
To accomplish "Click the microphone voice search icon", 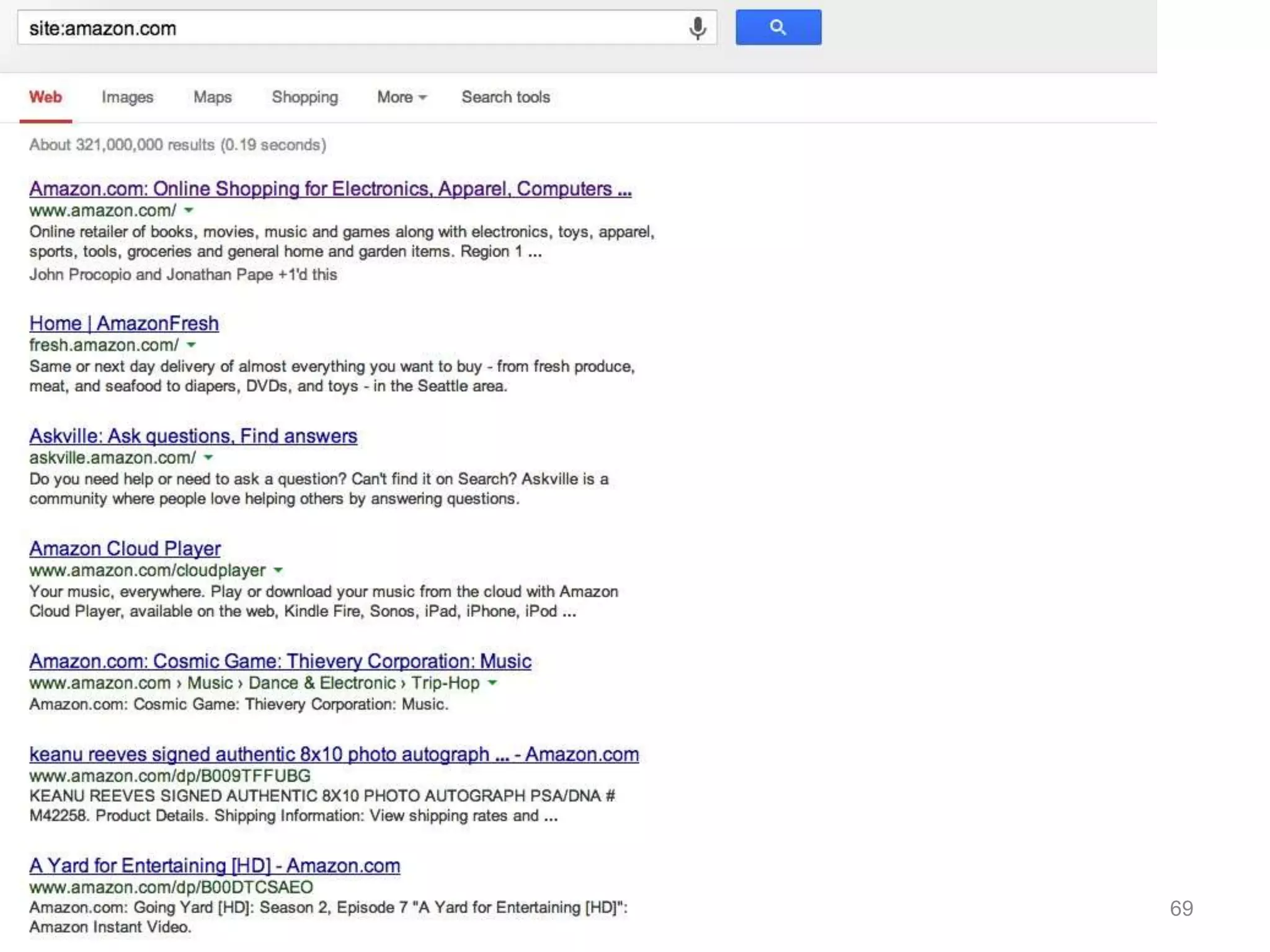I will point(697,28).
